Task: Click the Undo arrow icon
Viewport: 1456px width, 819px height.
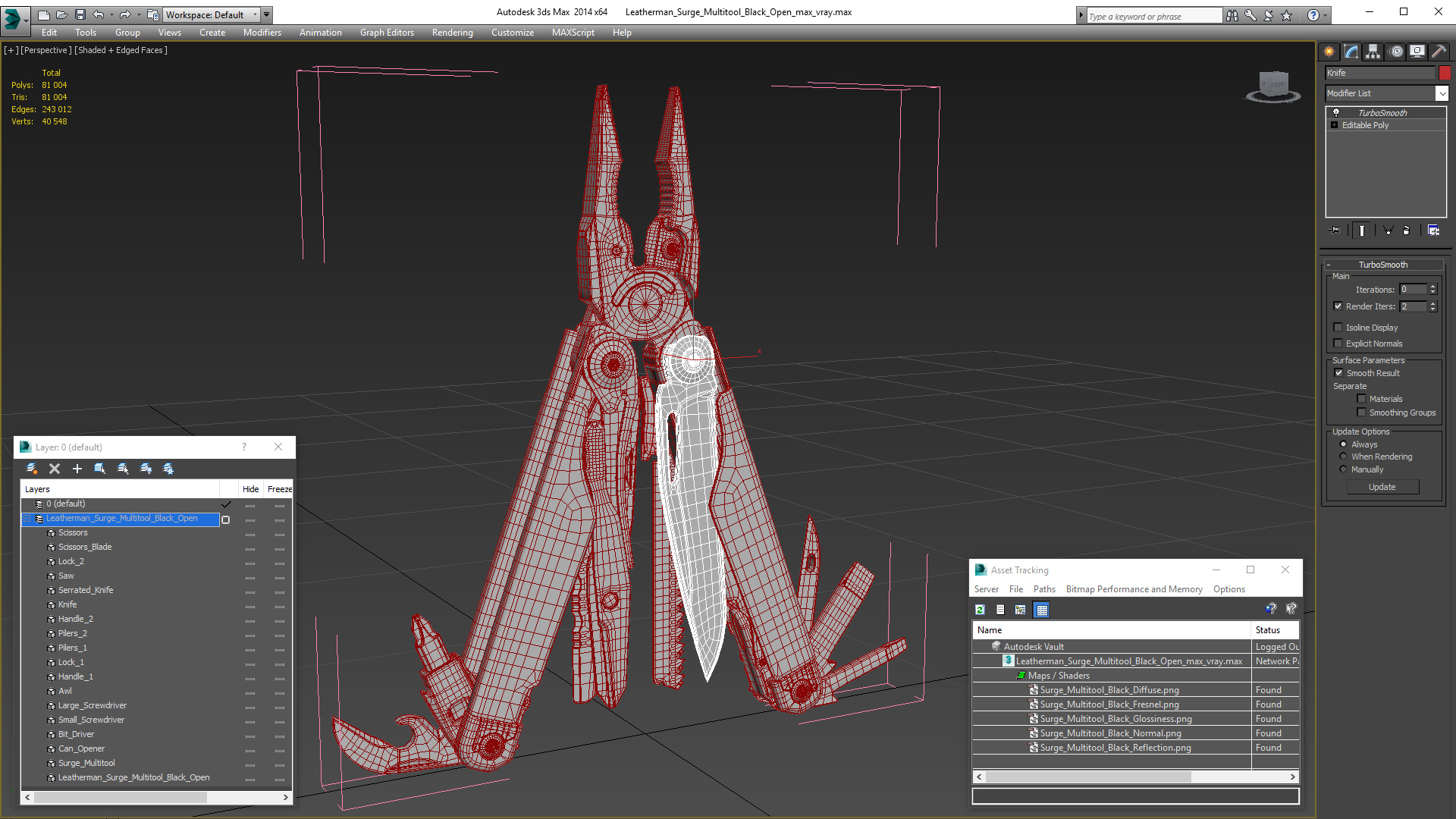Action: pyautogui.click(x=98, y=14)
